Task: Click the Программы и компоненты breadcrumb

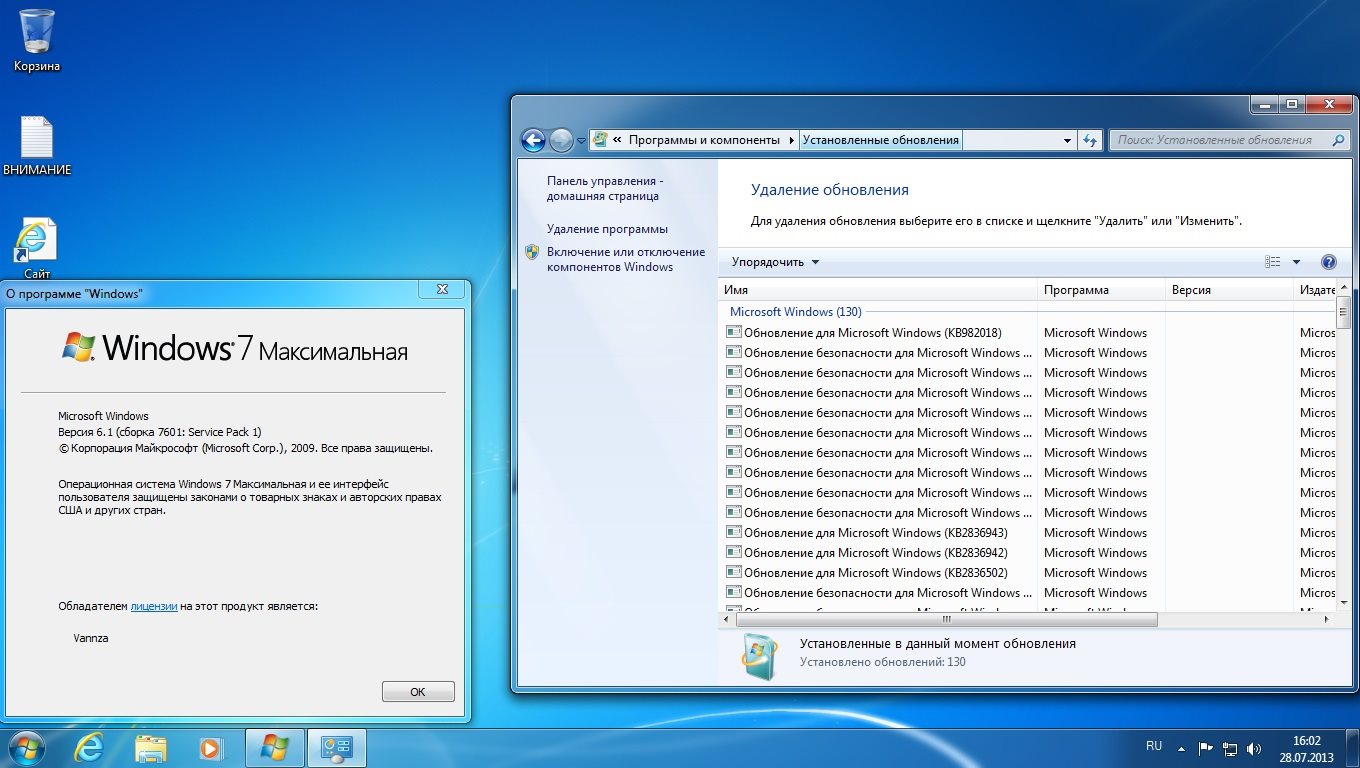Action: click(x=704, y=141)
